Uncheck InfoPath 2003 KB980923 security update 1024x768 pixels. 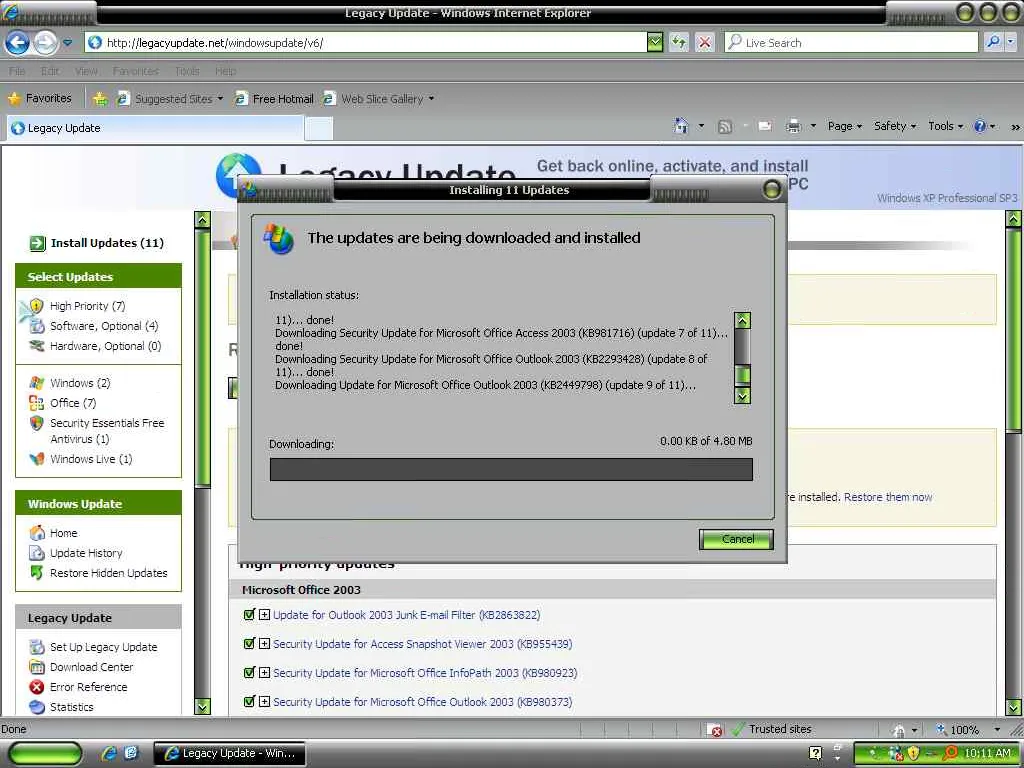249,673
